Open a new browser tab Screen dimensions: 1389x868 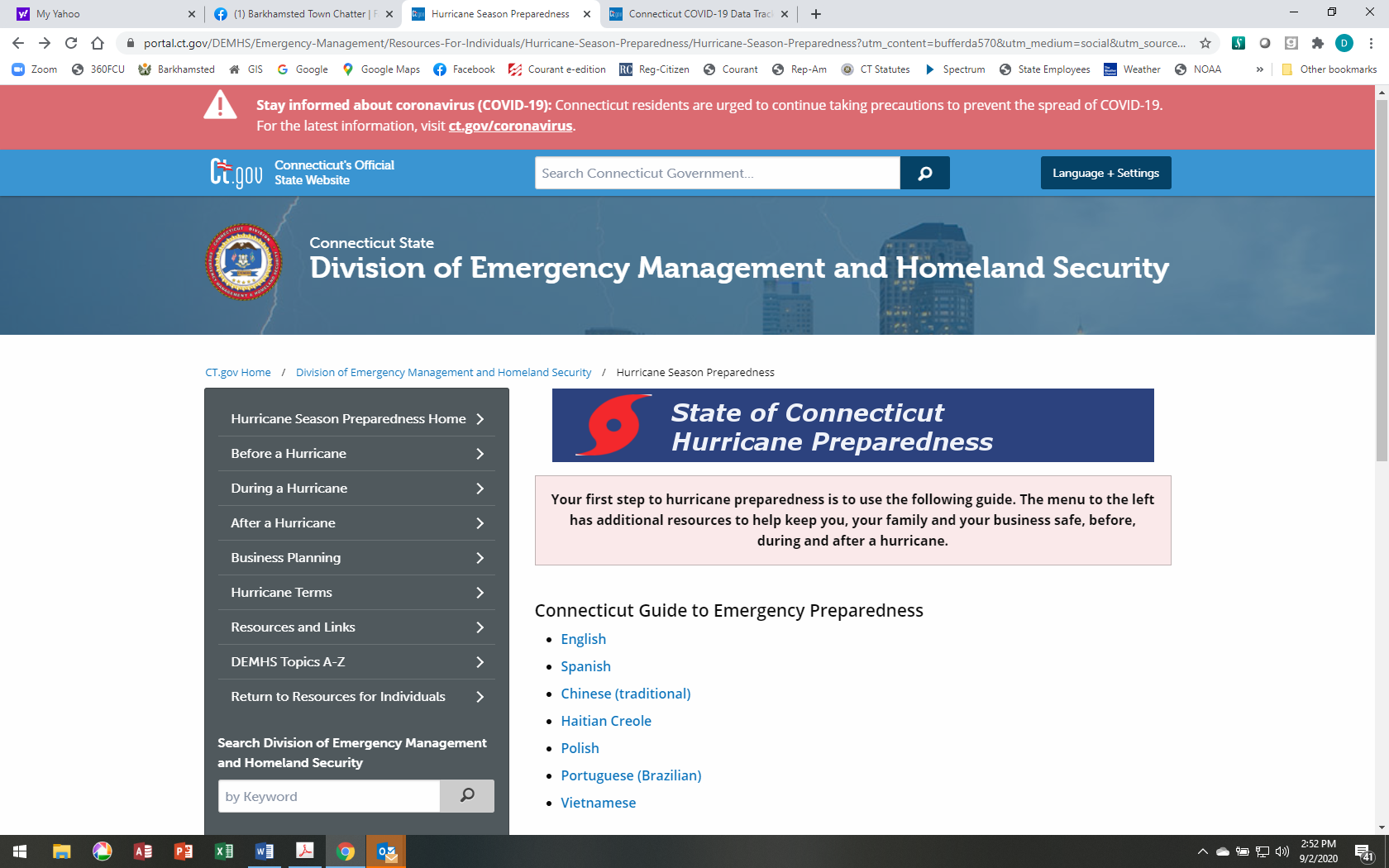[816, 14]
